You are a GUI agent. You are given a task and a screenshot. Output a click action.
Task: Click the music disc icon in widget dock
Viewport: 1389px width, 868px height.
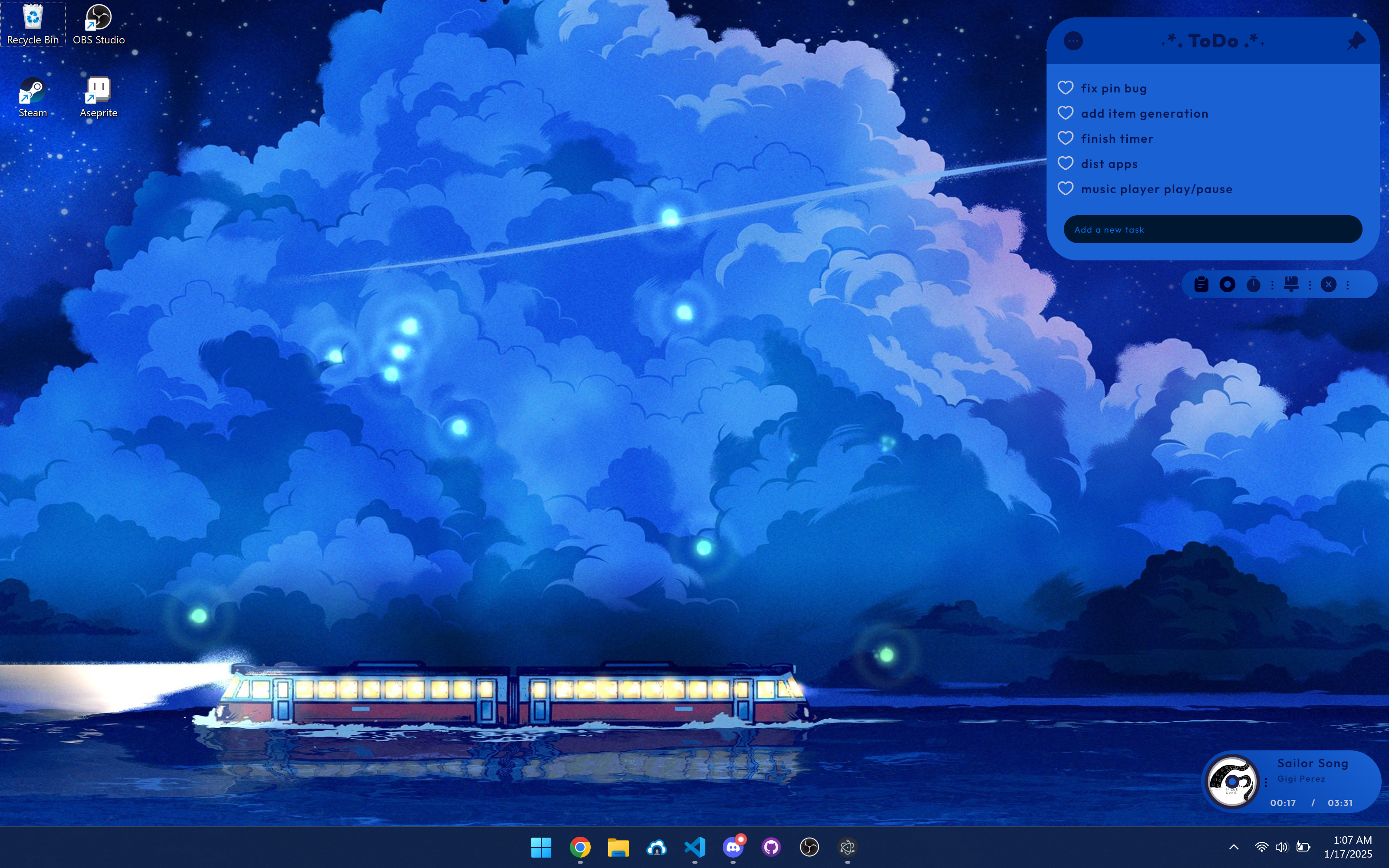(1227, 284)
